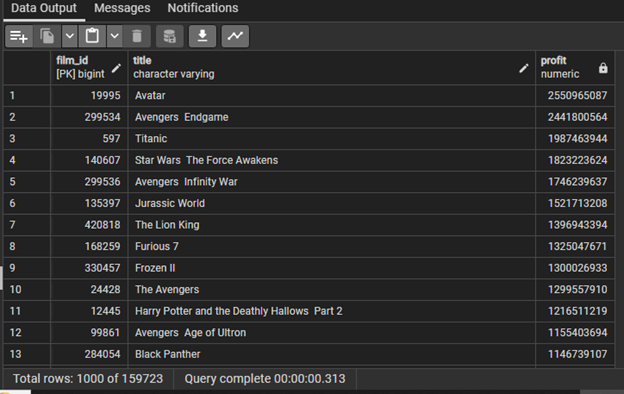Click profit value 1987463944
Screen dimensions: 624x394
(575, 138)
